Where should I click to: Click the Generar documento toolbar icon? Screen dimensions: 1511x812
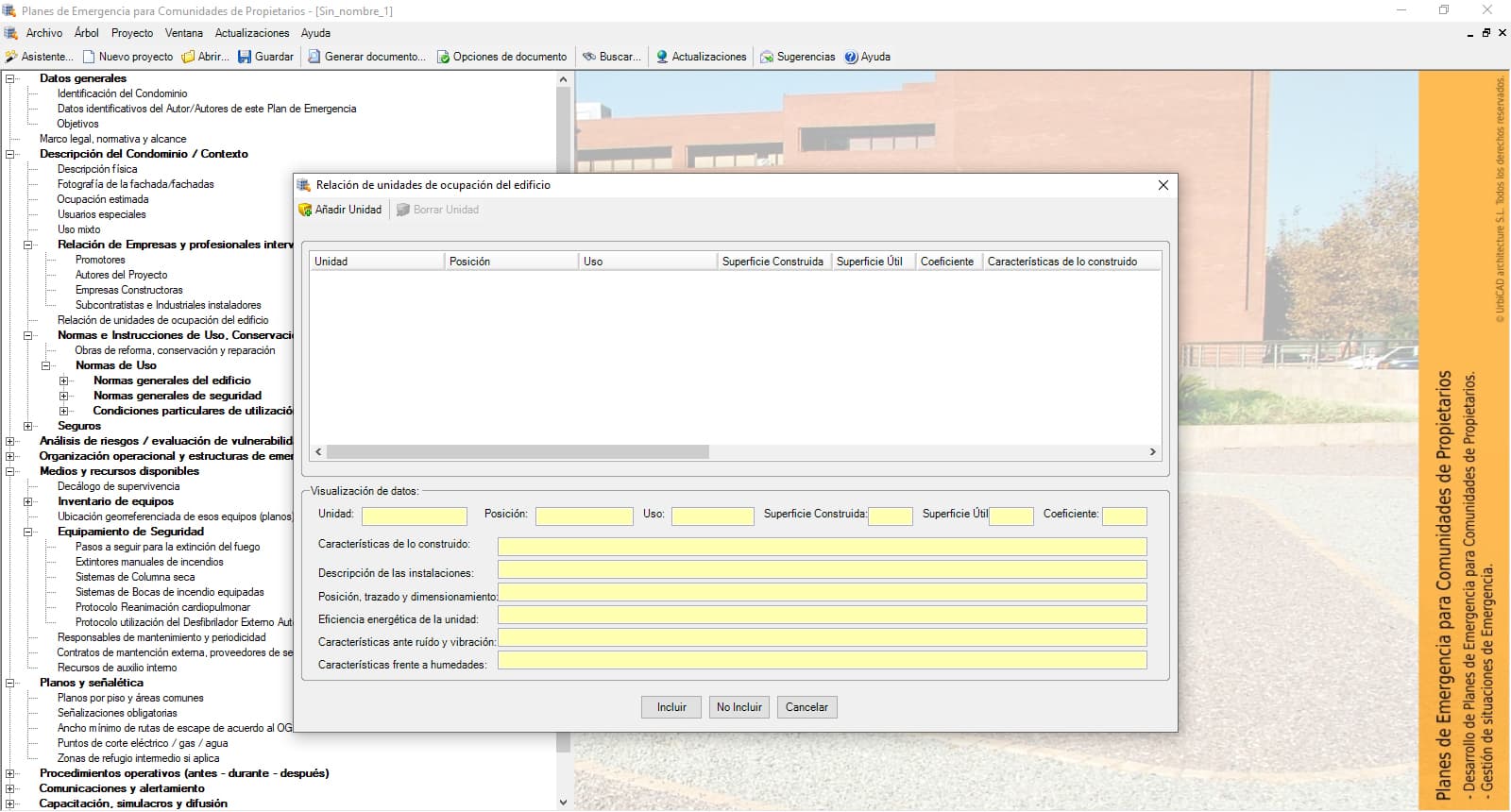(x=314, y=57)
